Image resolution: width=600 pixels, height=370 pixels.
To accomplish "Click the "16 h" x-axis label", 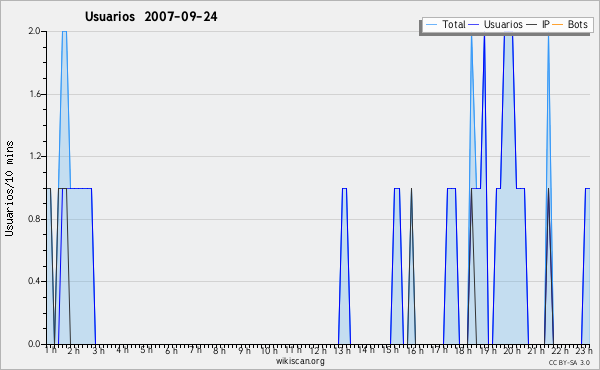I will pos(415,350).
